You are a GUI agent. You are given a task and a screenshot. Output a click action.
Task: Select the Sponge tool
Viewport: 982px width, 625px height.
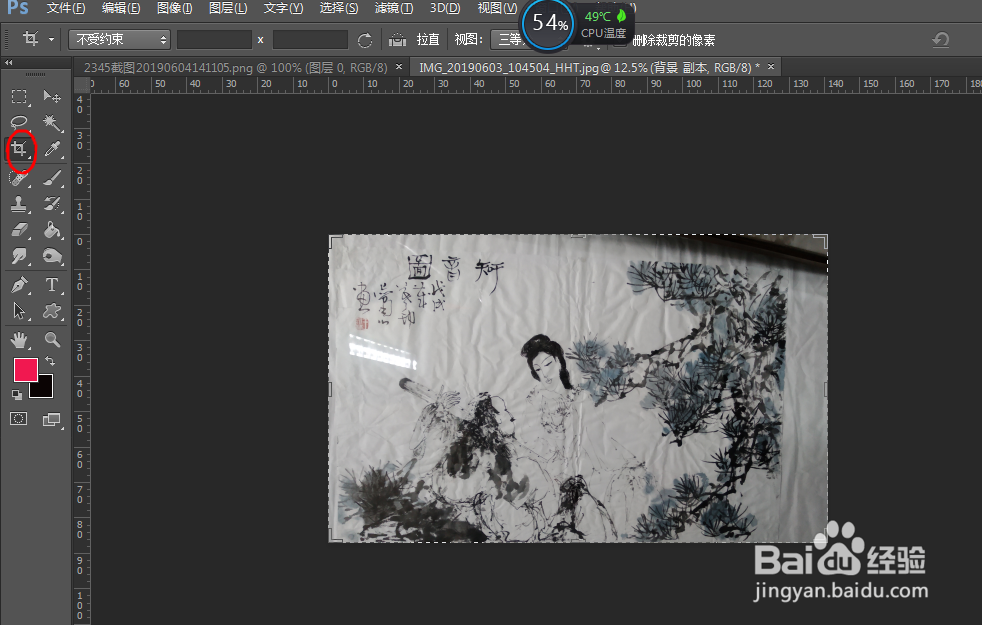(52, 256)
